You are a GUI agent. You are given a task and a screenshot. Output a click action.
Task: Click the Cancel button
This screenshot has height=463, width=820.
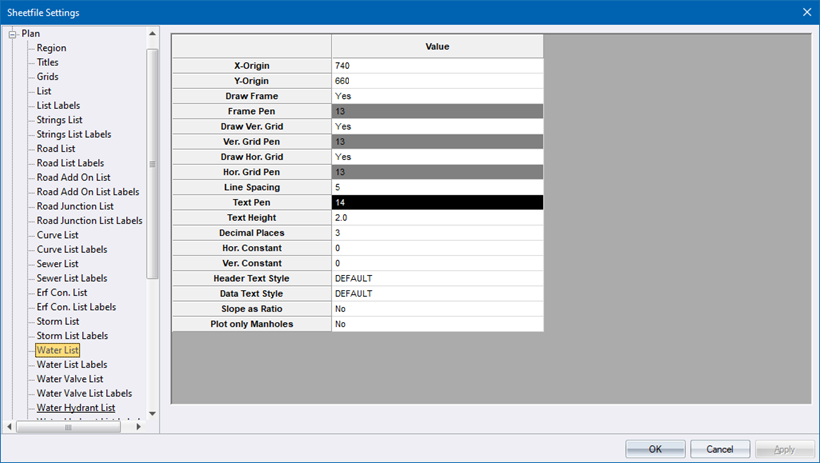tap(720, 449)
